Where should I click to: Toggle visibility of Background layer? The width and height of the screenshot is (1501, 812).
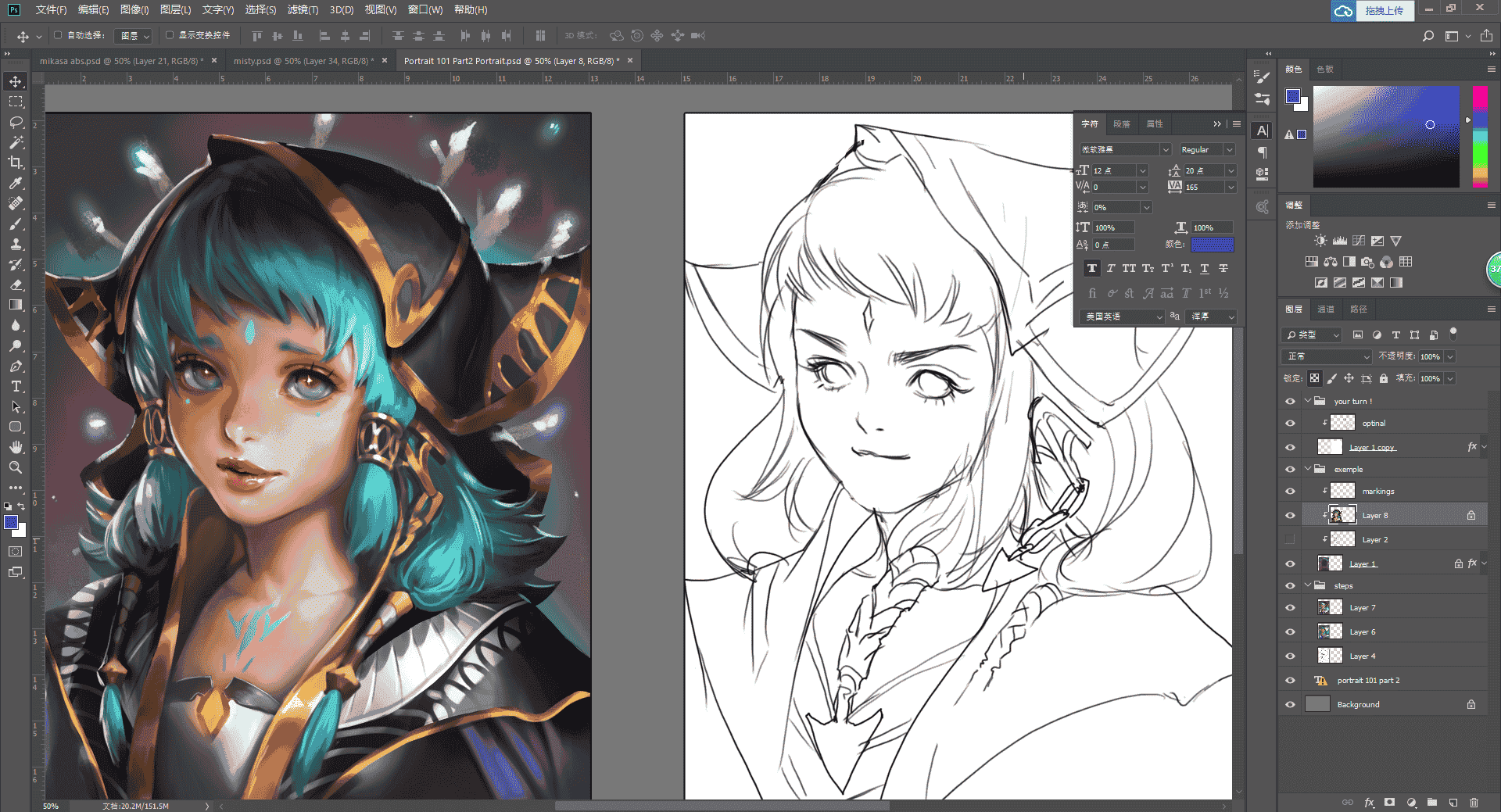point(1290,704)
